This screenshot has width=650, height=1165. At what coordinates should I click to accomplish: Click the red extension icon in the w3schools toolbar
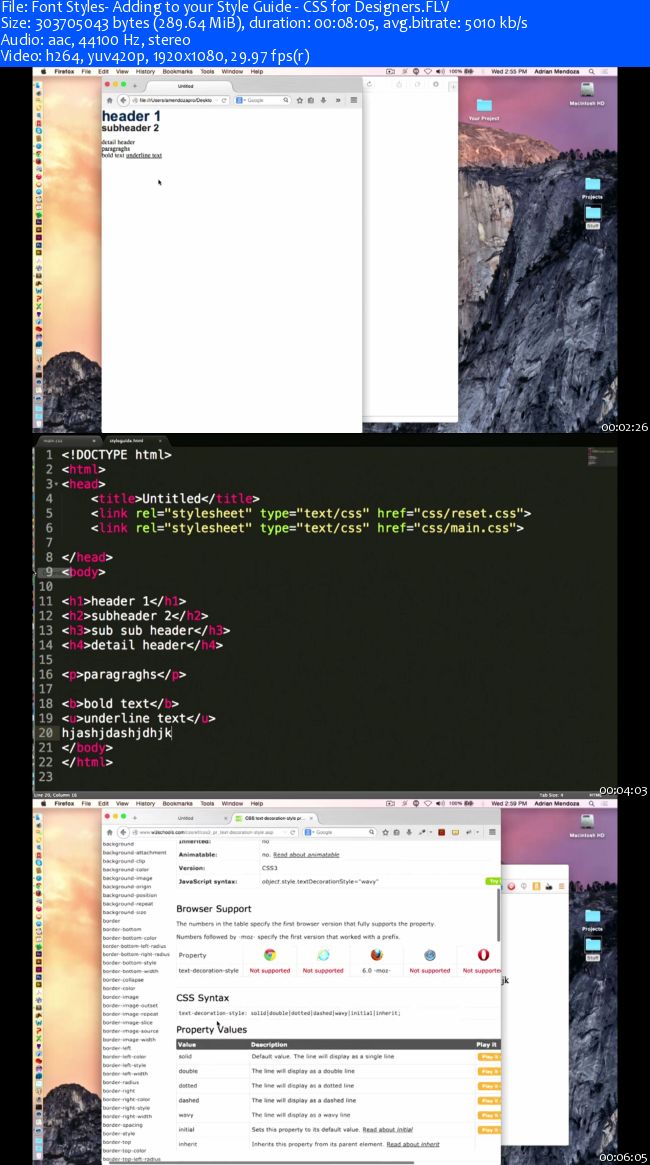[x=441, y=832]
